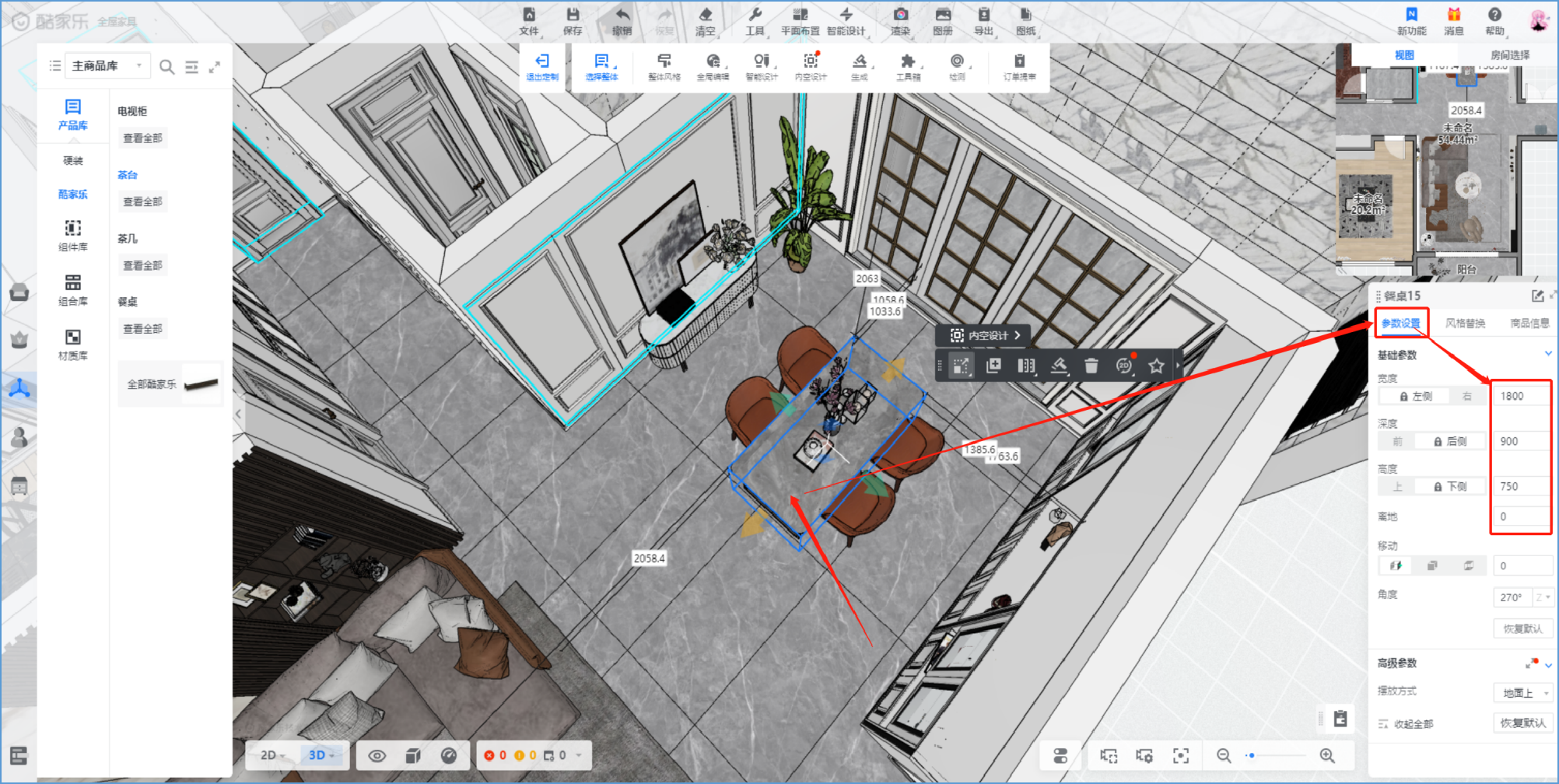Switch to 视图 minimap tab
The height and width of the screenshot is (784, 1559).
(1404, 55)
